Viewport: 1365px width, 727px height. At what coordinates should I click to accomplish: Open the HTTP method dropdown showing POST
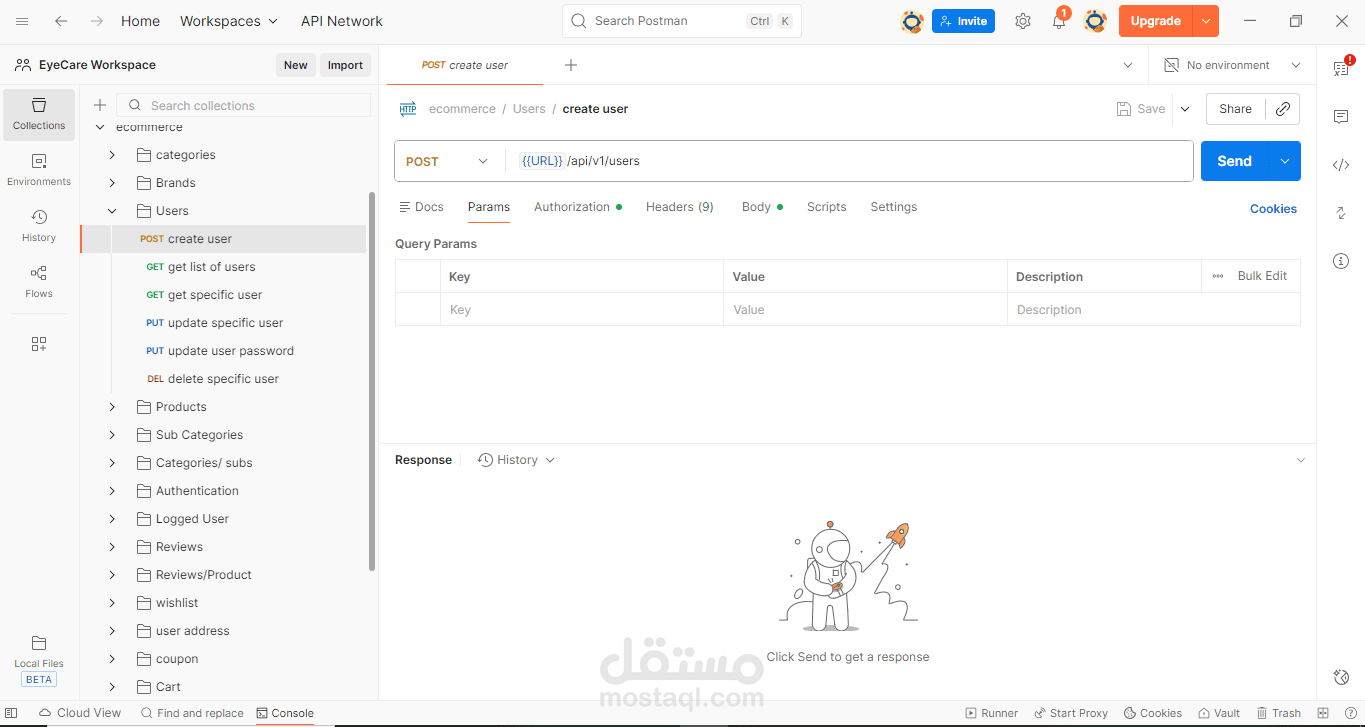(x=447, y=161)
